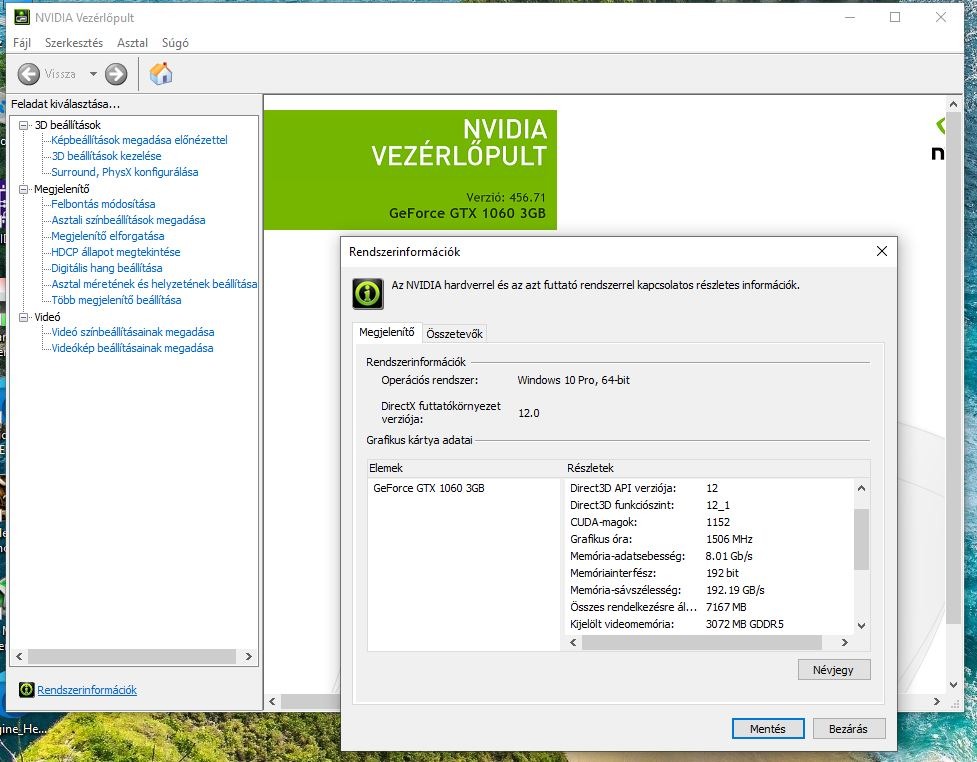Click the NVIDIA Vezérlőpult title bar icon
977x762 pixels.
pos(22,17)
